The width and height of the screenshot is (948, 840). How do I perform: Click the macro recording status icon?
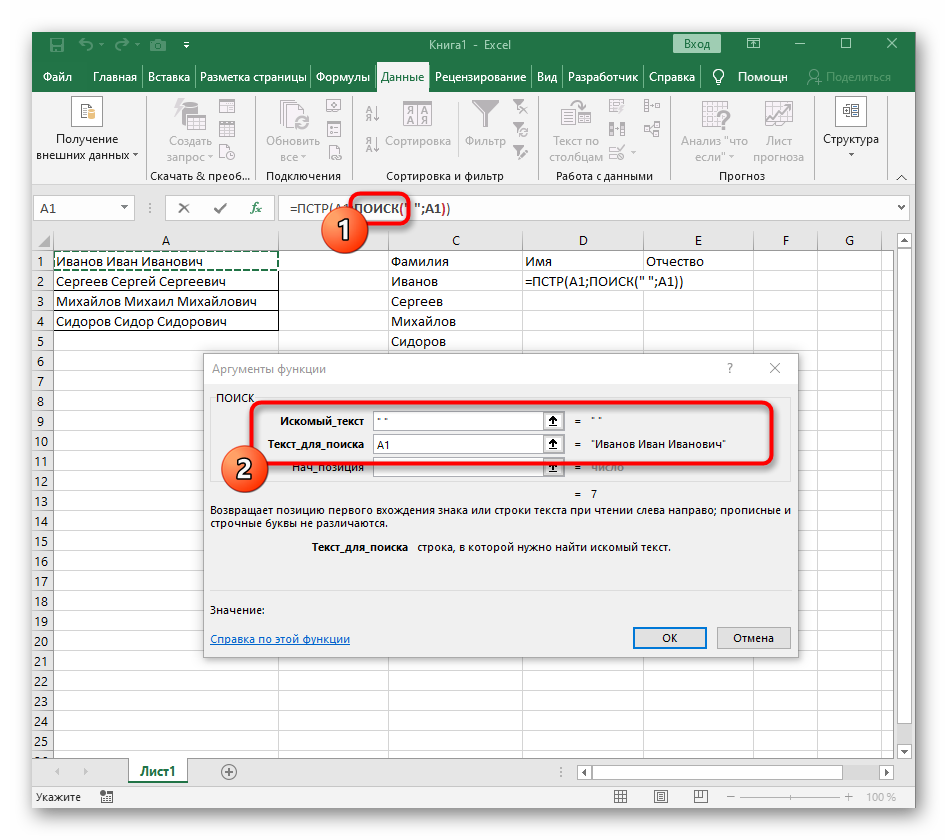(x=106, y=796)
